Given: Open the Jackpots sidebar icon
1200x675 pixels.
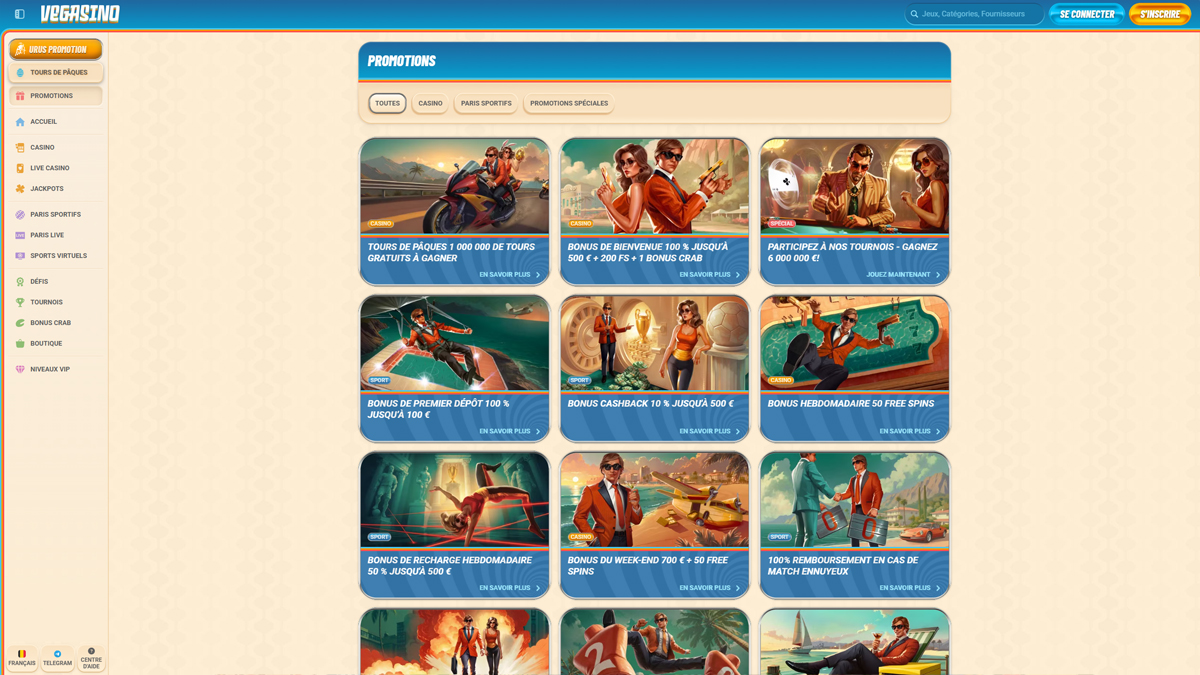Looking at the screenshot, I should point(20,189).
